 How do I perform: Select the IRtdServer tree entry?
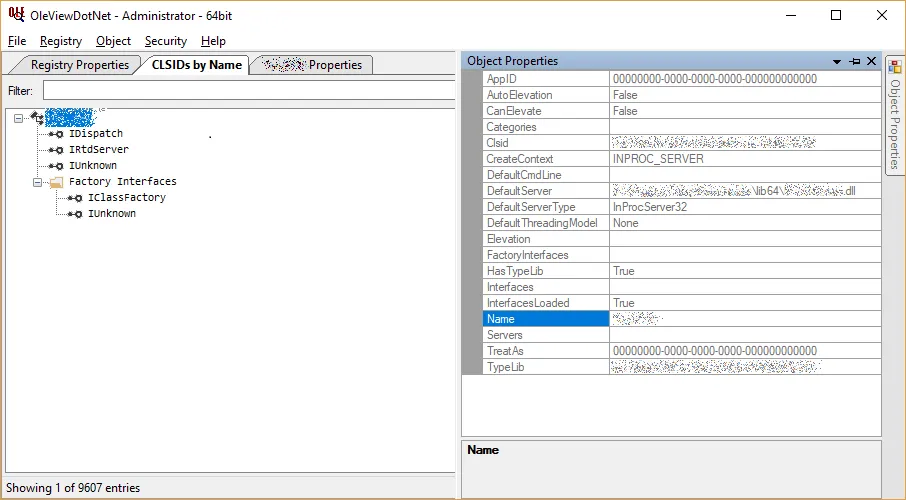tap(99, 149)
